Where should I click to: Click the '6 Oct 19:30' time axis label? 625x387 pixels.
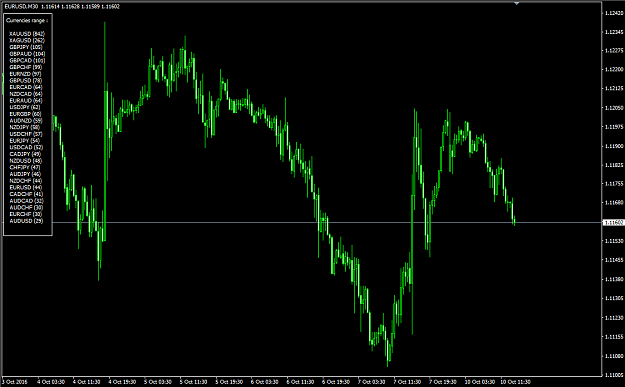pyautogui.click(x=336, y=382)
